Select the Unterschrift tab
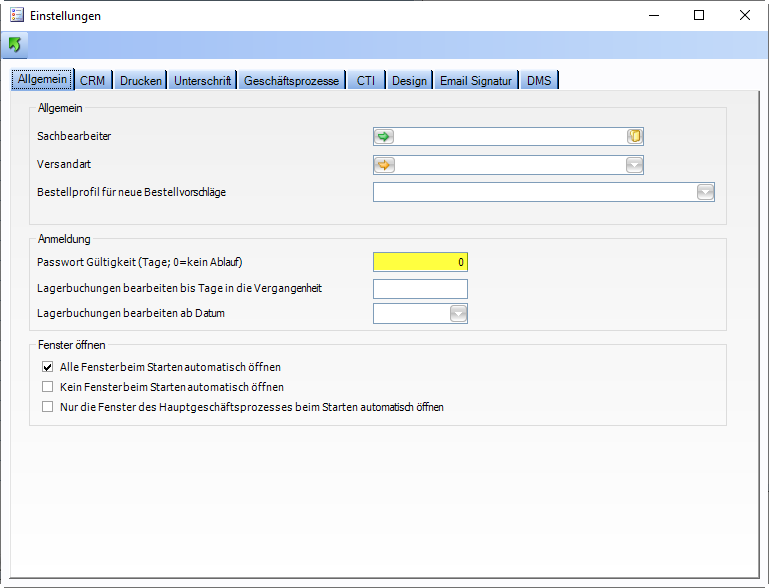The width and height of the screenshot is (769, 588). tap(202, 81)
